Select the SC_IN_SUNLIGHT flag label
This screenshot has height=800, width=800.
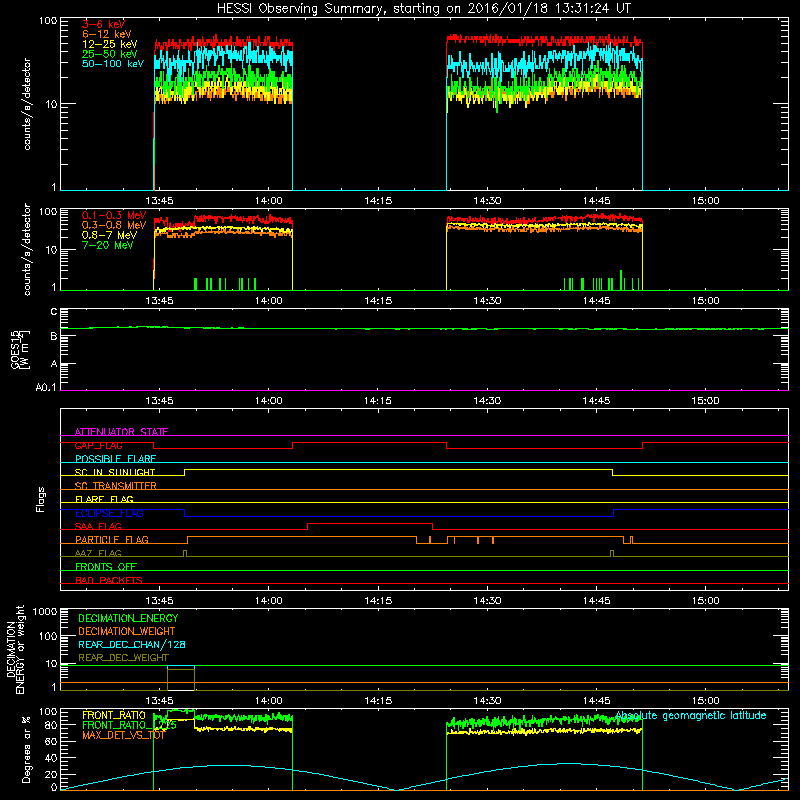pyautogui.click(x=115, y=472)
